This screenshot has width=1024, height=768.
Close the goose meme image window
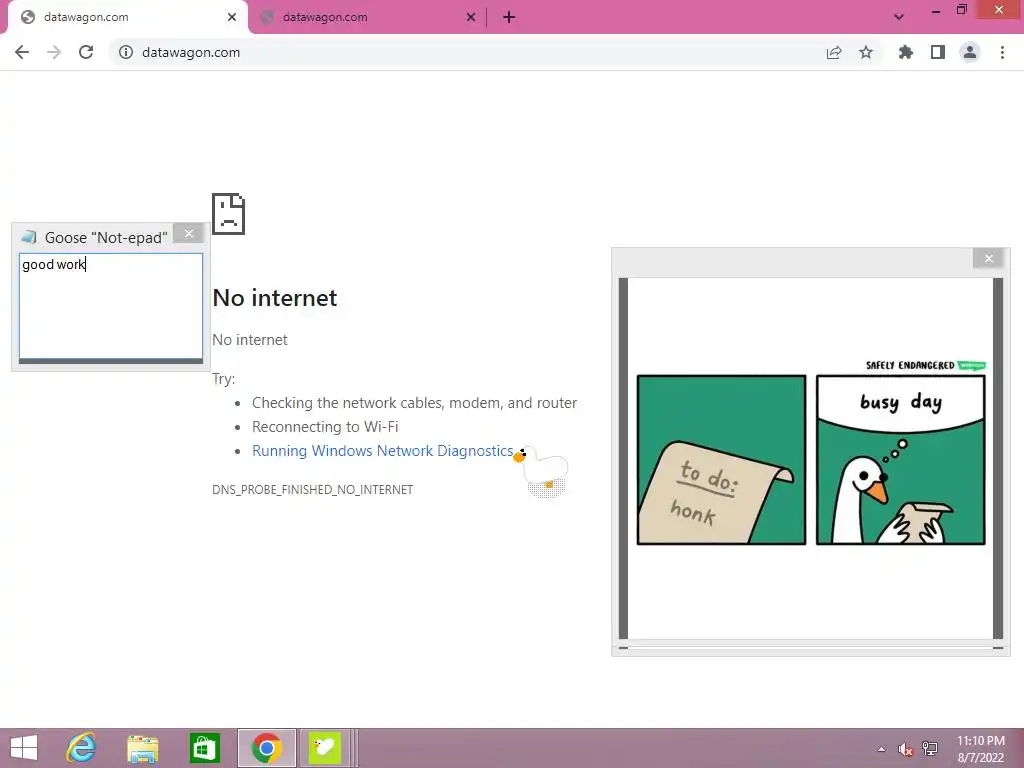tap(989, 259)
